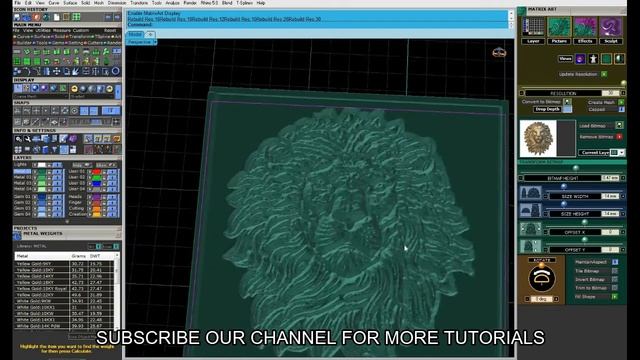The width and height of the screenshot is (640, 360).
Task: Toggle the Trim to Bitmap checkbox
Action: point(615,288)
